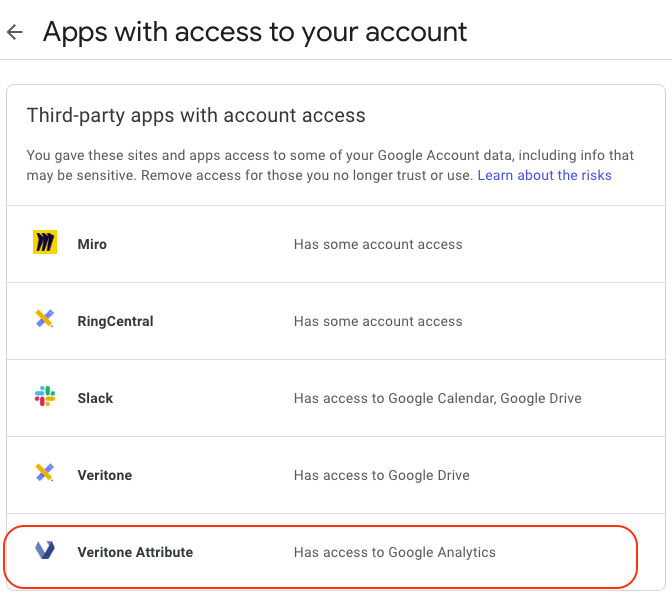Screen dimensions: 672x599
Task: Select the Slack app name
Action: click(x=95, y=398)
